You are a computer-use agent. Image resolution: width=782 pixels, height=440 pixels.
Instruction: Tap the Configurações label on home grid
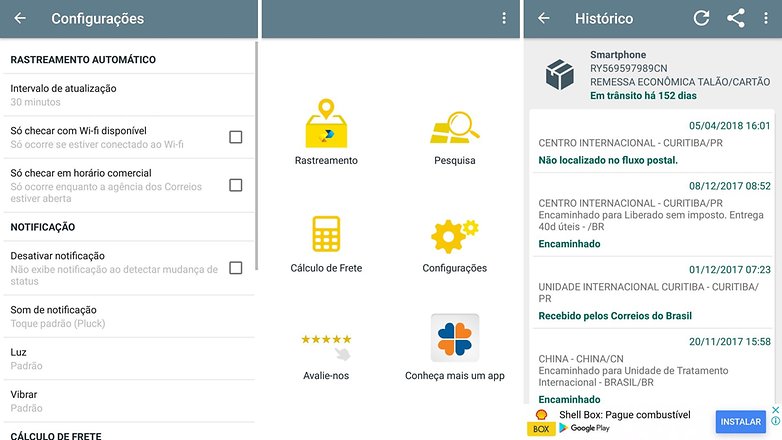454,268
